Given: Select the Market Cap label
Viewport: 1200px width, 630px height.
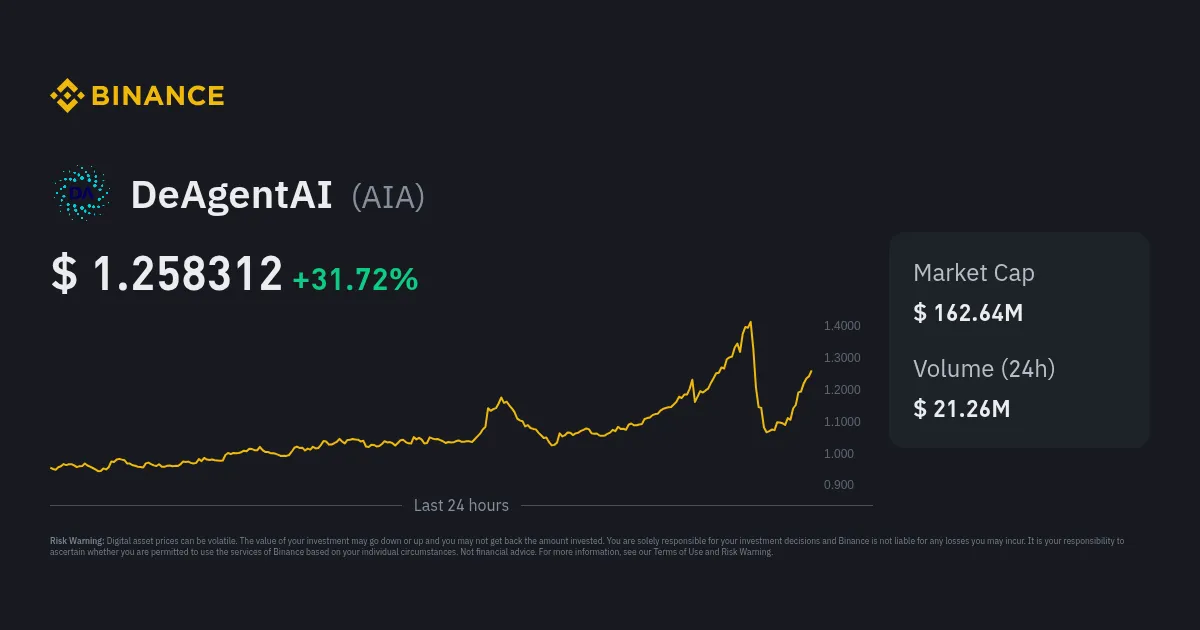Looking at the screenshot, I should pos(973,273).
